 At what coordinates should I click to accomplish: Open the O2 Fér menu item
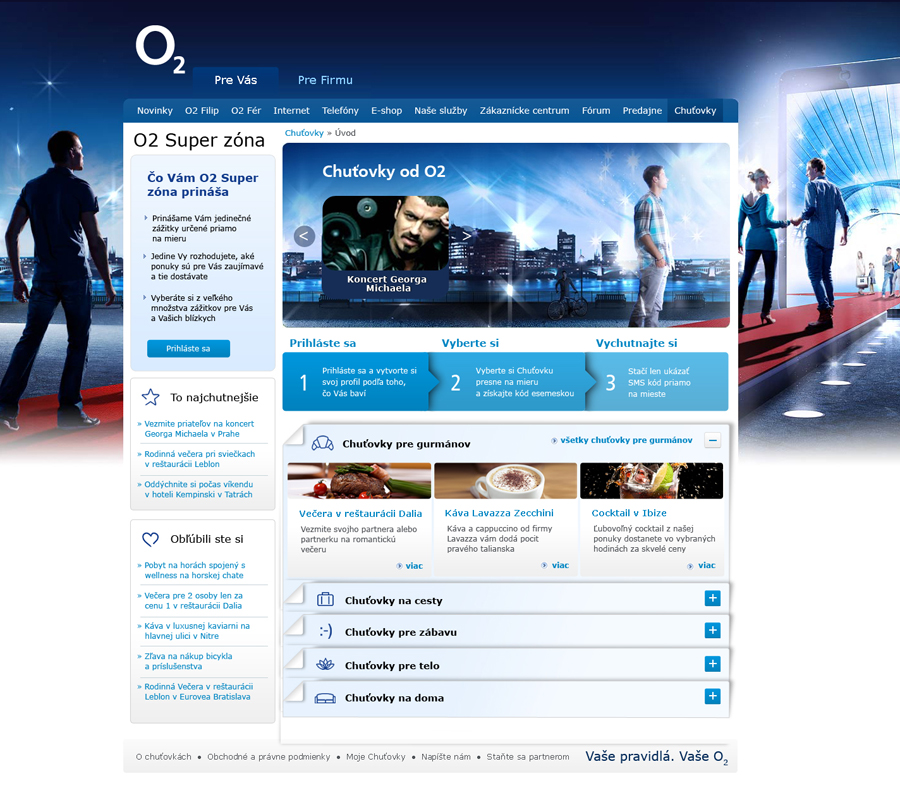point(246,111)
